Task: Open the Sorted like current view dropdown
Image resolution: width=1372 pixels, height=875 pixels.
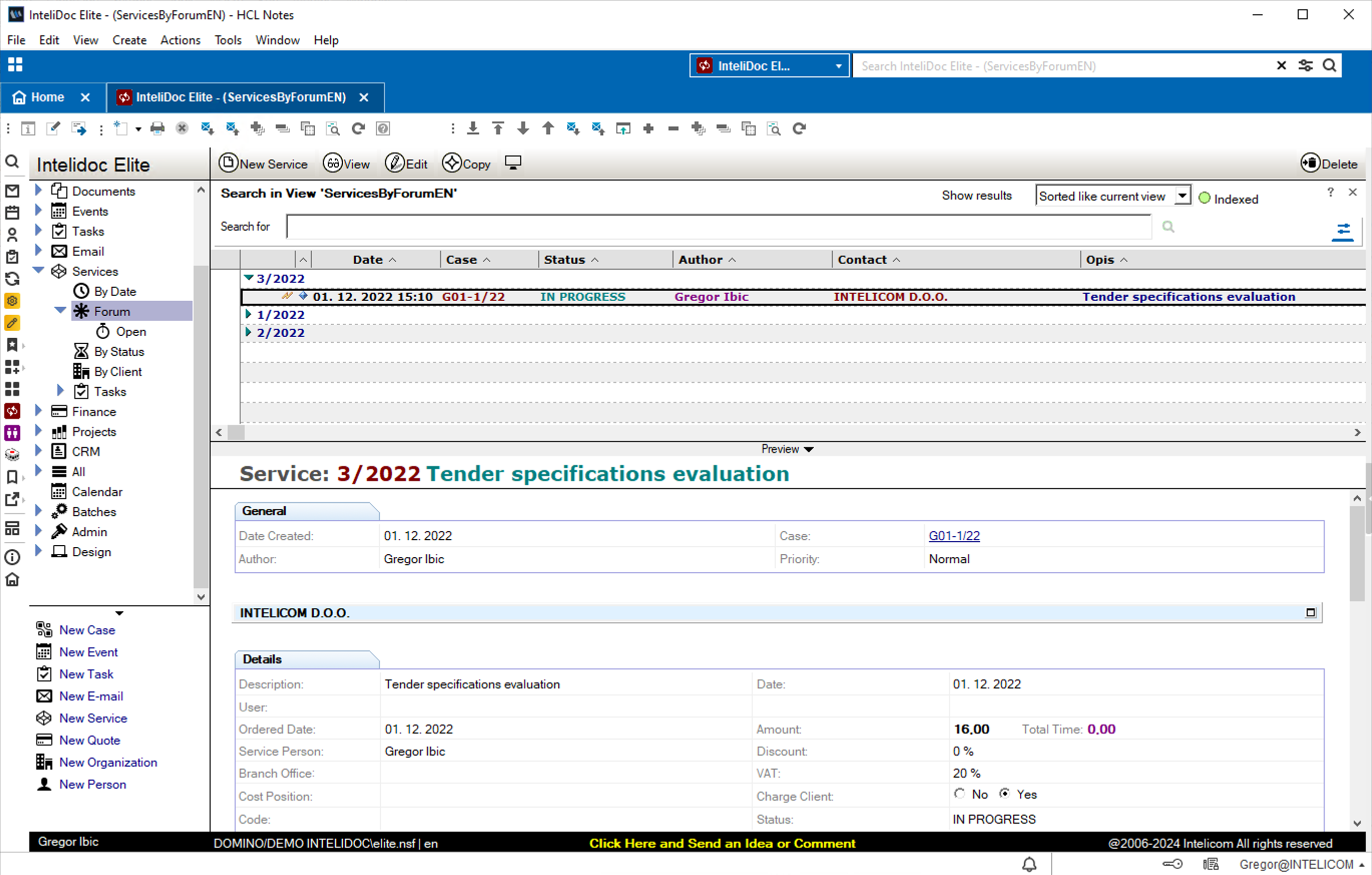Action: point(1182,196)
